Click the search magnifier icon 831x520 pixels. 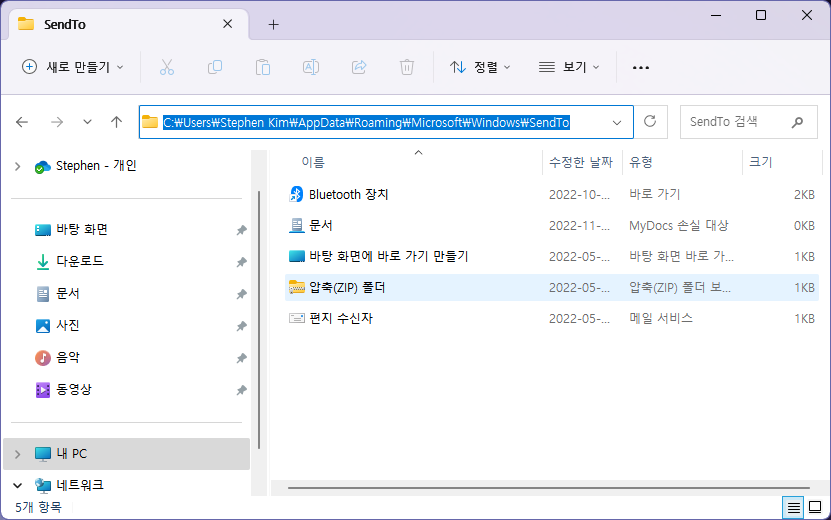coord(797,122)
